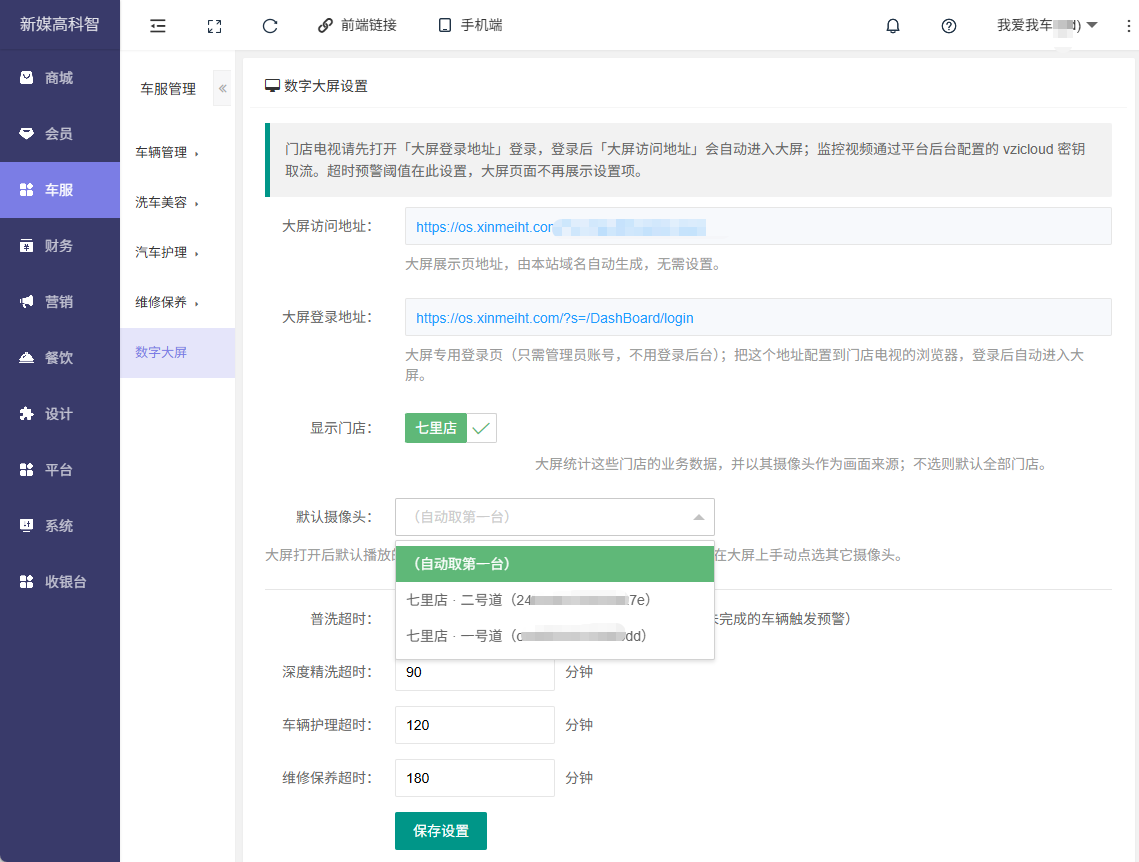Open 收银台 in the sidebar
This screenshot has height=862, width=1139.
(60, 582)
